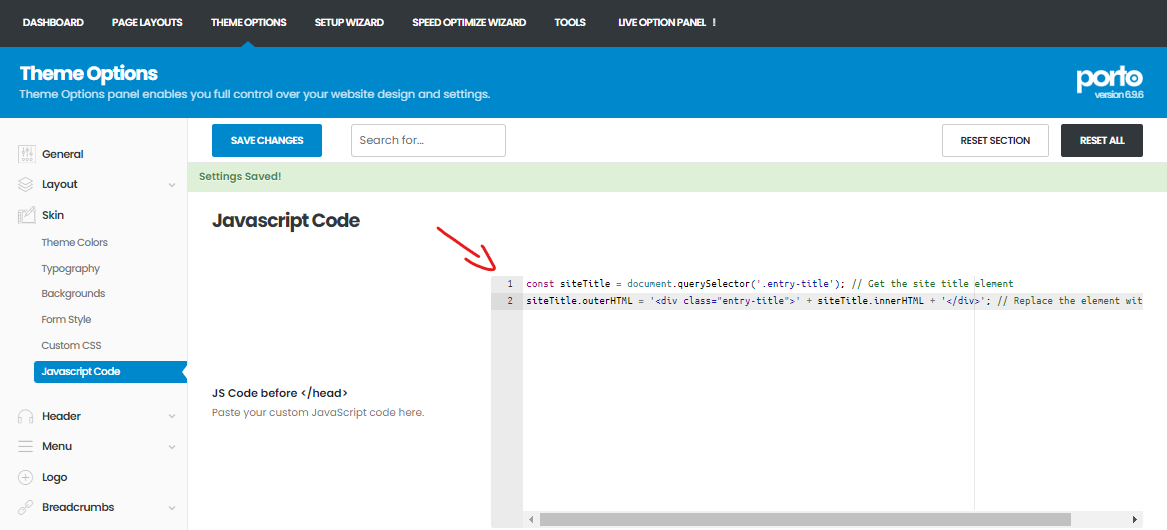Open Custom CSS under Skin
The image size is (1167, 530).
71,345
